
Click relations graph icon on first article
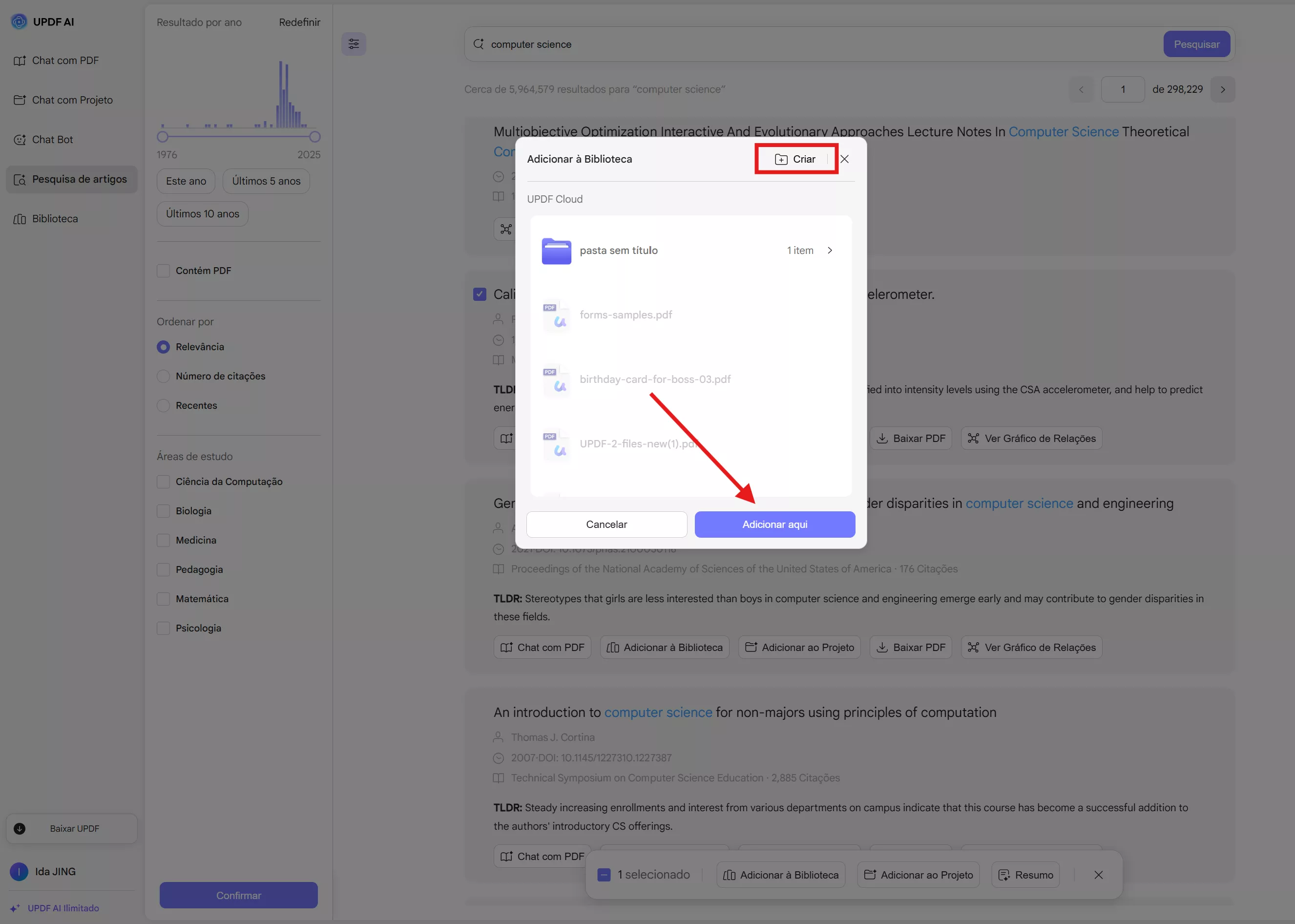point(505,229)
